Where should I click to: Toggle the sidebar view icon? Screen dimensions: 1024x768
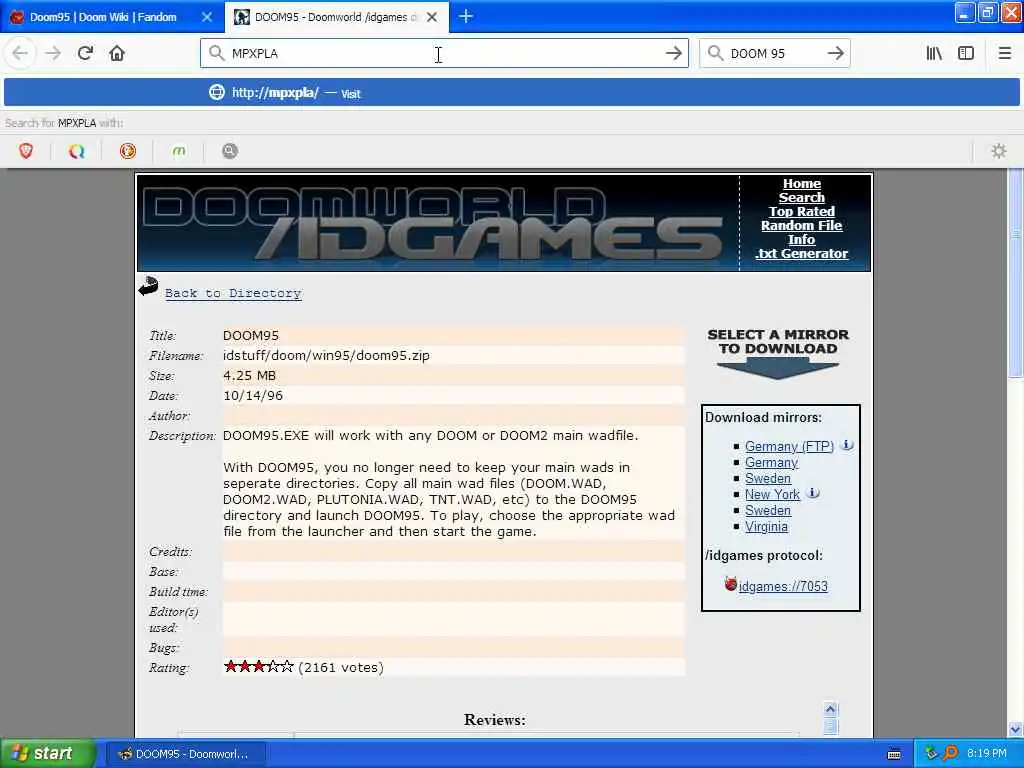966,53
